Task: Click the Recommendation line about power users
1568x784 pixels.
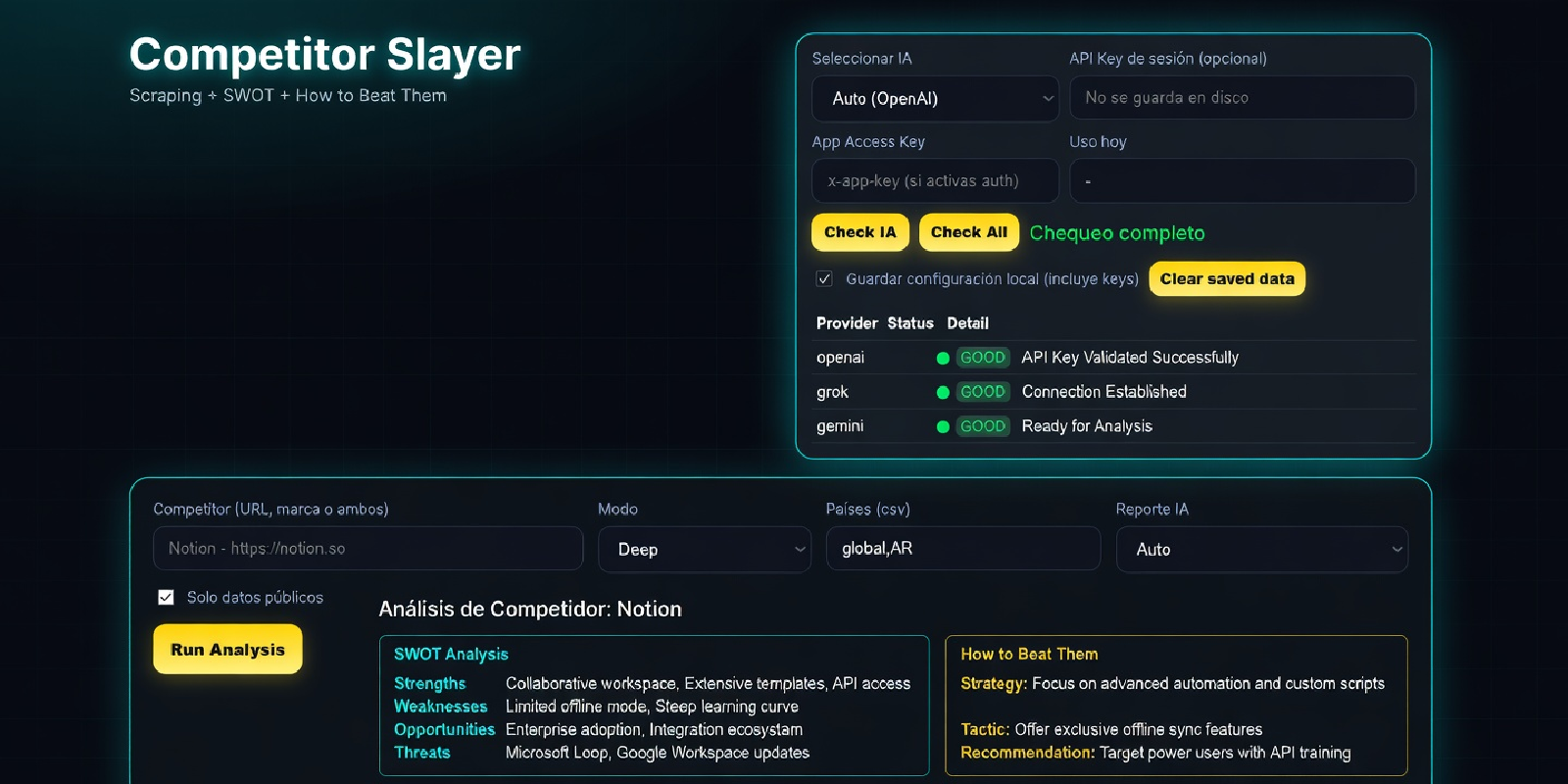Action: coord(1155,753)
